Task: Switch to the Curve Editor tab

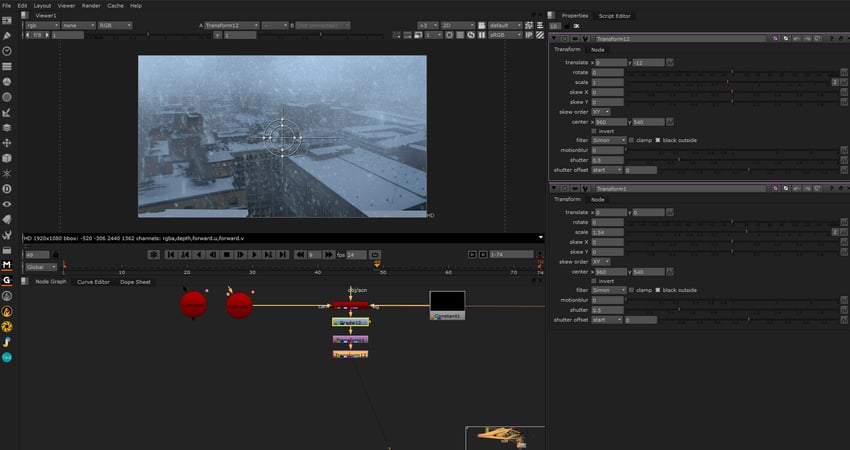Action: (x=93, y=282)
